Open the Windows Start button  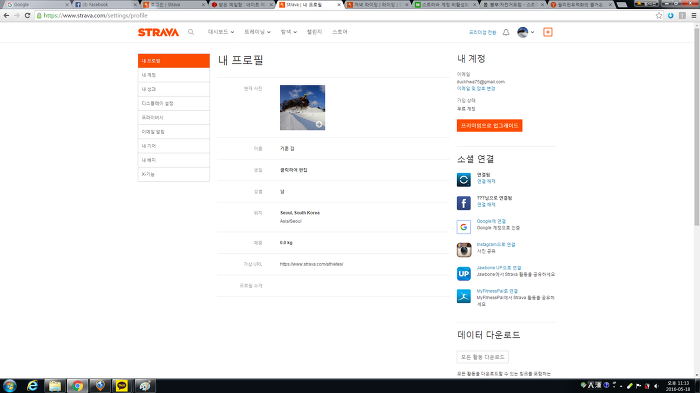click(x=9, y=386)
